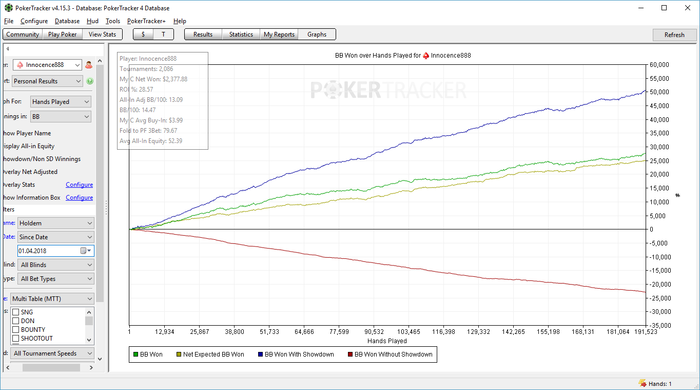Click the yellow Net Expected BB Won legend marker

(x=179, y=355)
